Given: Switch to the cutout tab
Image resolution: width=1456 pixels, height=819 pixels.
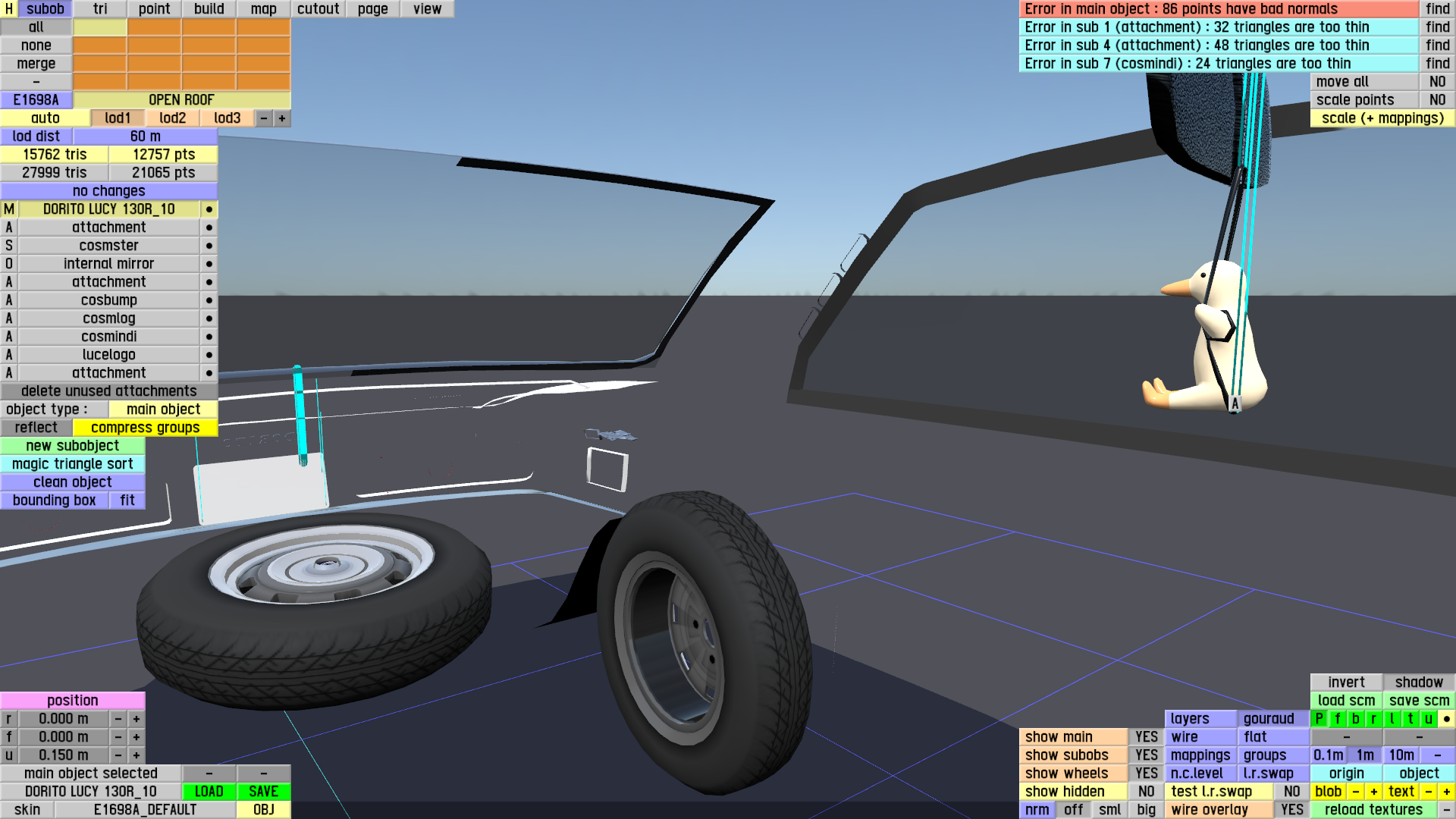Looking at the screenshot, I should coord(318,9).
